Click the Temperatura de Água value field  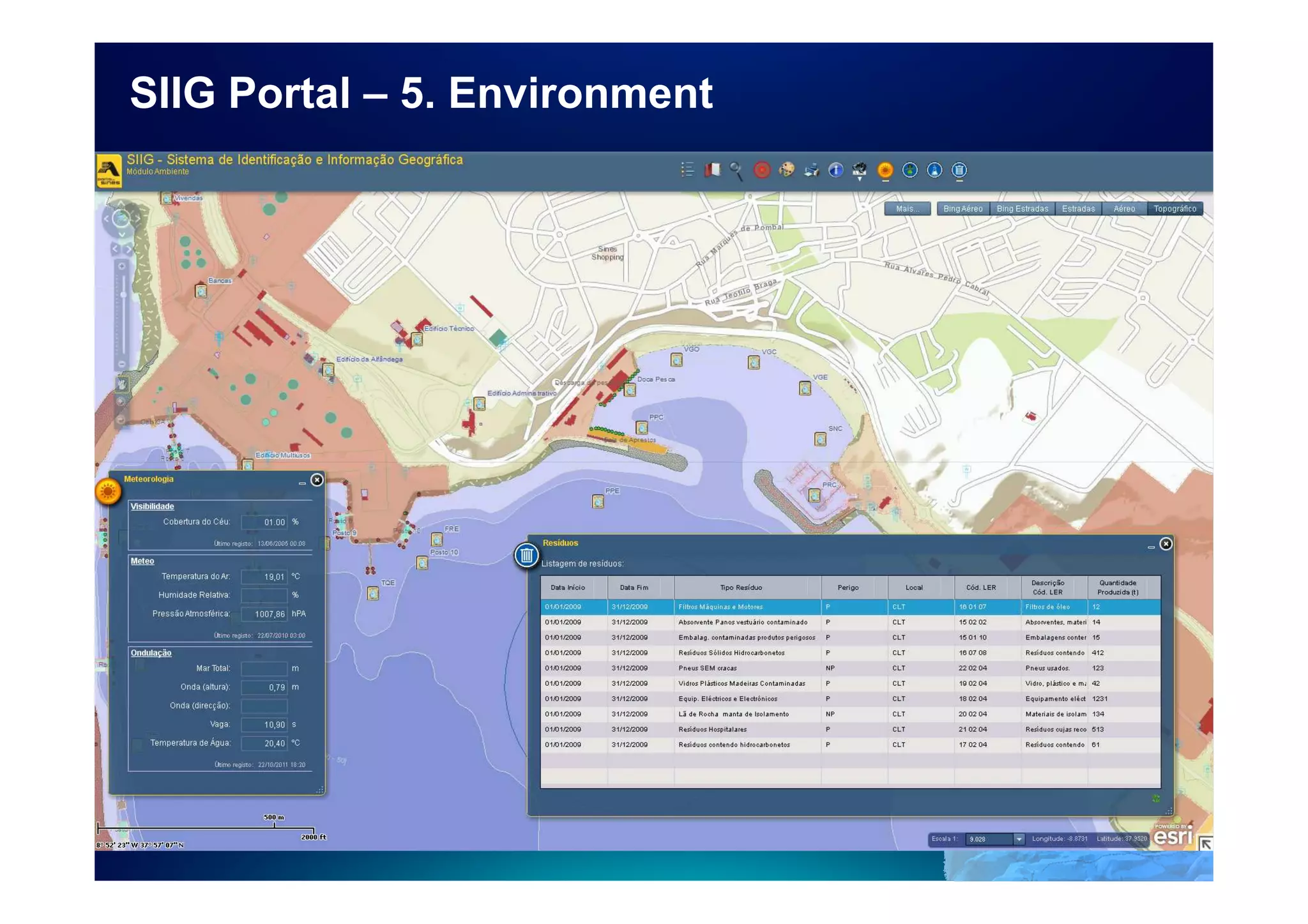click(x=264, y=743)
